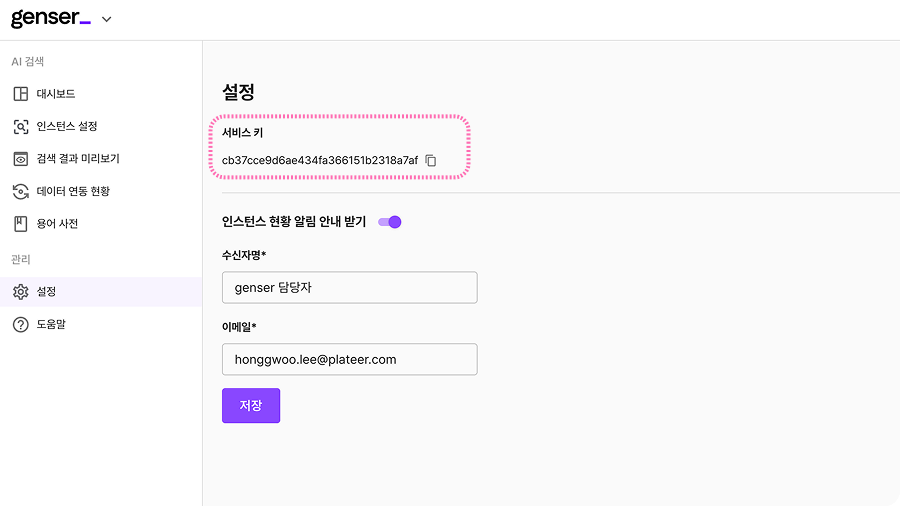Disable 인스턴스 현황 알림 안내 받기 toggle
900x507 pixels.
[390, 222]
